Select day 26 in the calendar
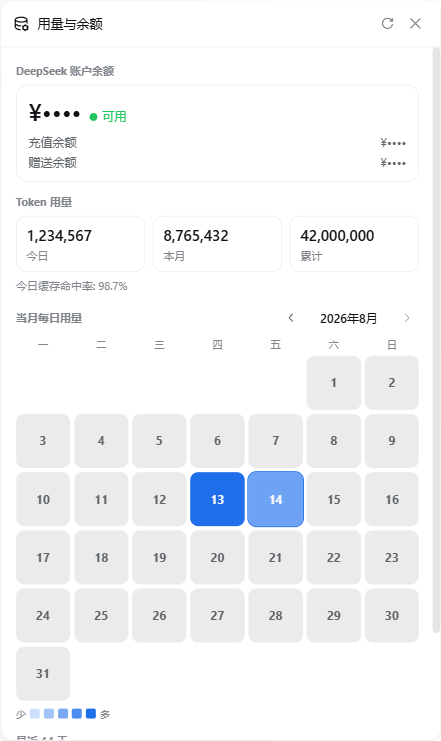Image resolution: width=441 pixels, height=741 pixels. (159, 615)
